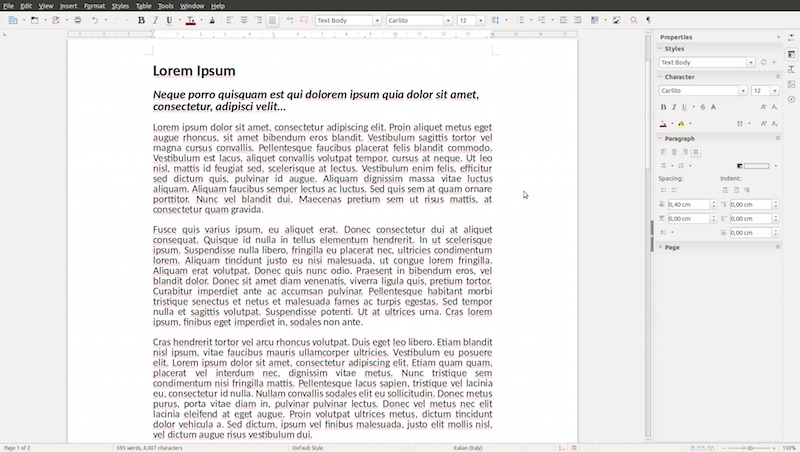Viewport: 800px width, 452px height.
Task: Click the Undo arrow in the toolbar
Action: pyautogui.click(x=95, y=20)
